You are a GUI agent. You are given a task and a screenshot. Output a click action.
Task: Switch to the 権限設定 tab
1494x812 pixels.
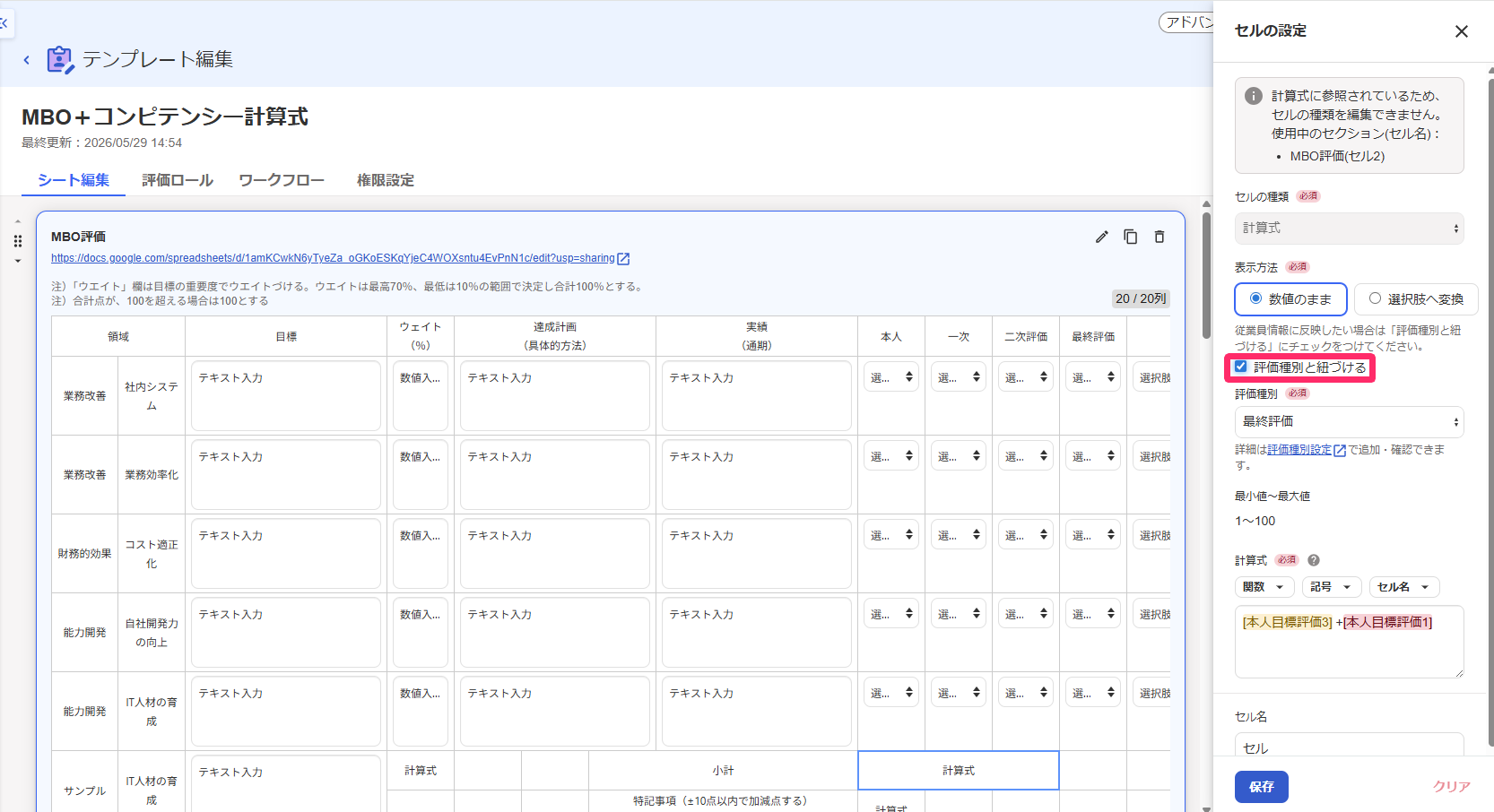coord(386,180)
